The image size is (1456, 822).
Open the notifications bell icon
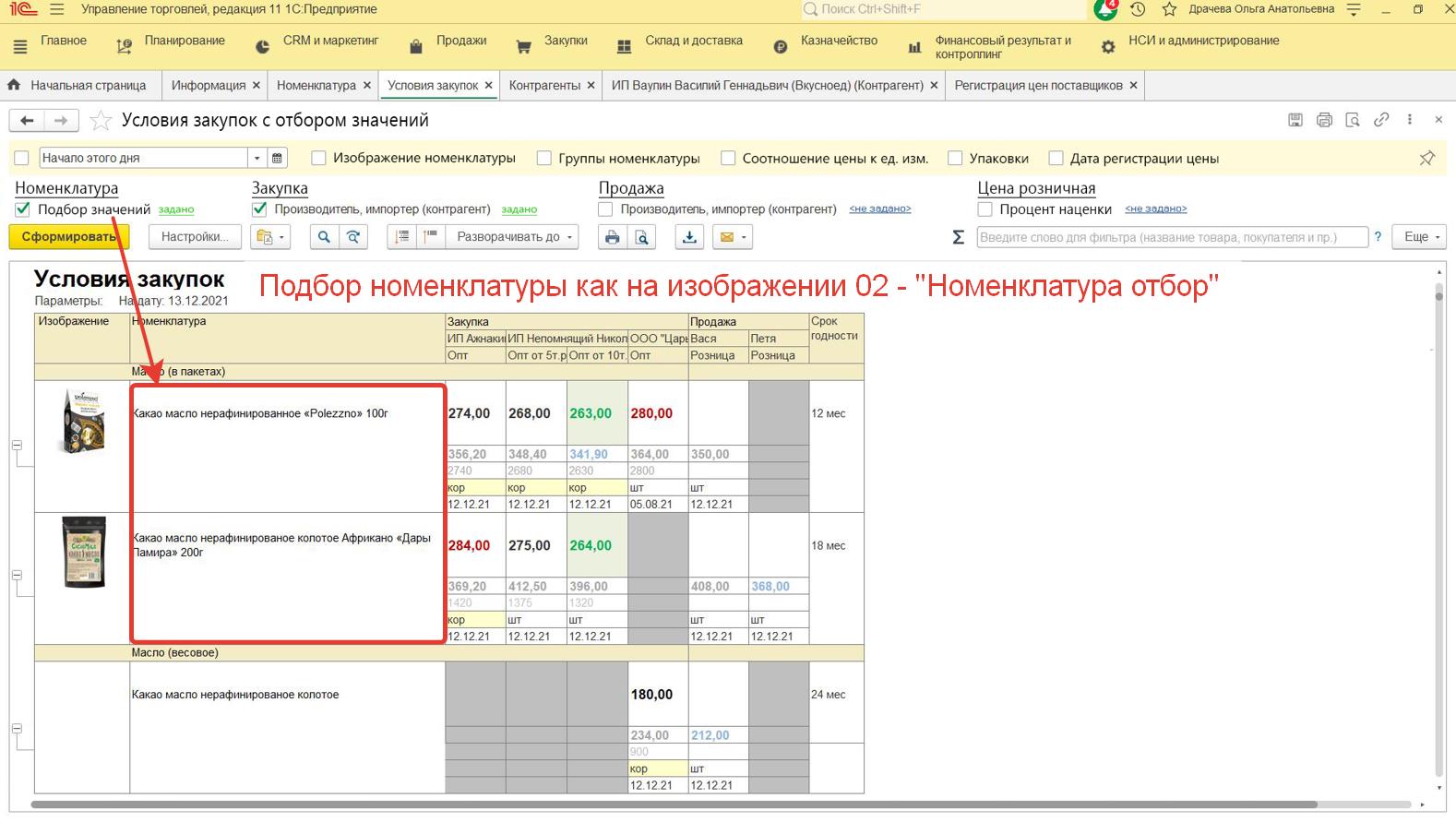(1105, 9)
